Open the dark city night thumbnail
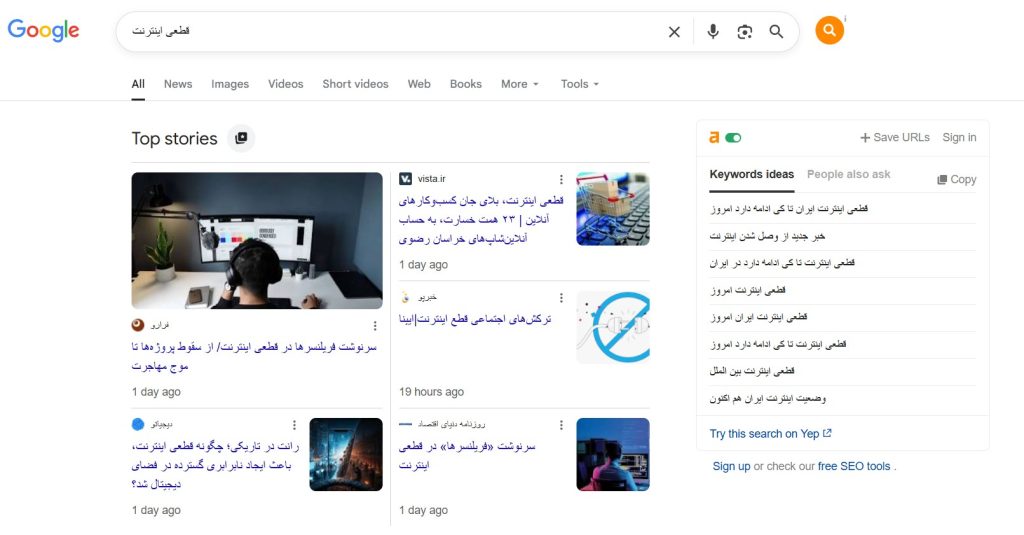 point(346,455)
